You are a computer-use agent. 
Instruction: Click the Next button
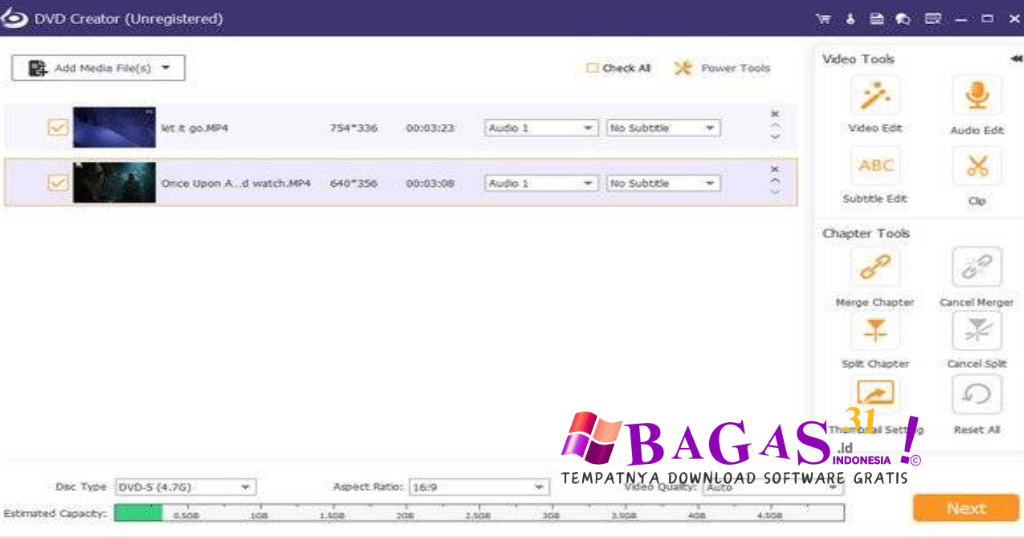966,508
